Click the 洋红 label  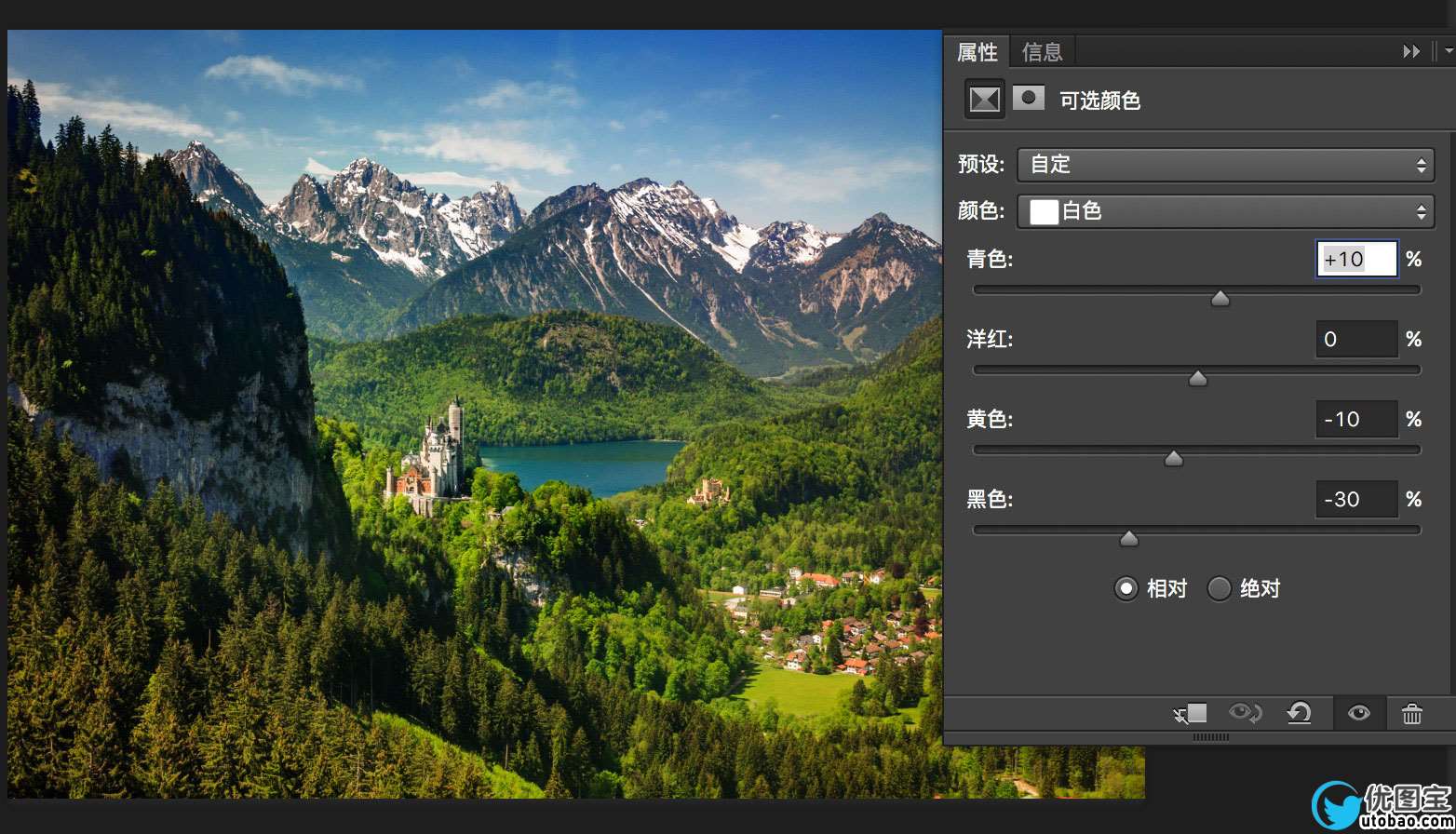[990, 339]
